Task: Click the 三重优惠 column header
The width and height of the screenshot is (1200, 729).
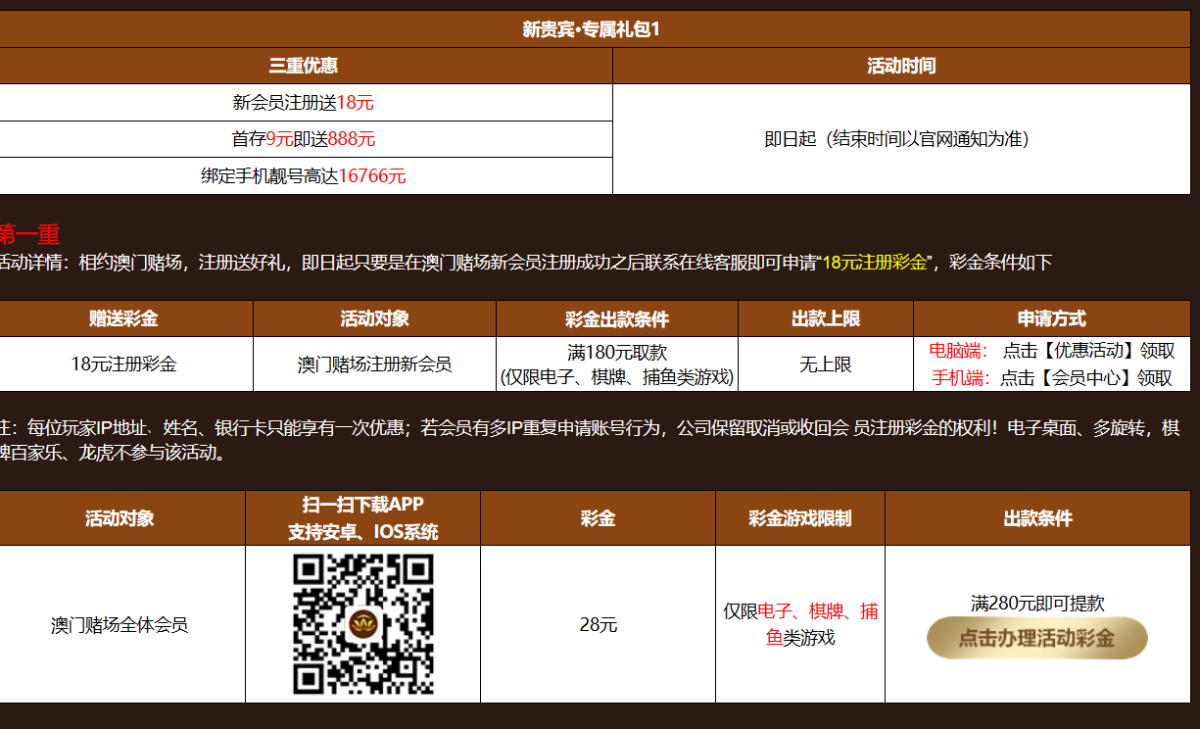Action: pyautogui.click(x=303, y=66)
